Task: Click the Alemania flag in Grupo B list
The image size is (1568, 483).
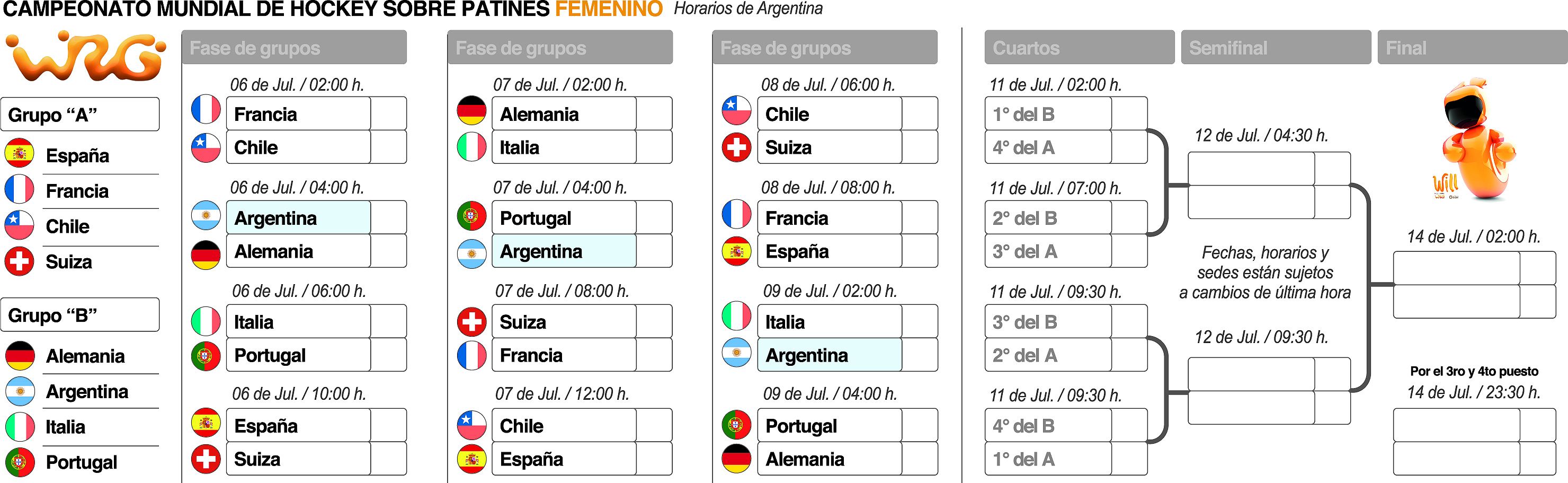Action: pyautogui.click(x=20, y=356)
